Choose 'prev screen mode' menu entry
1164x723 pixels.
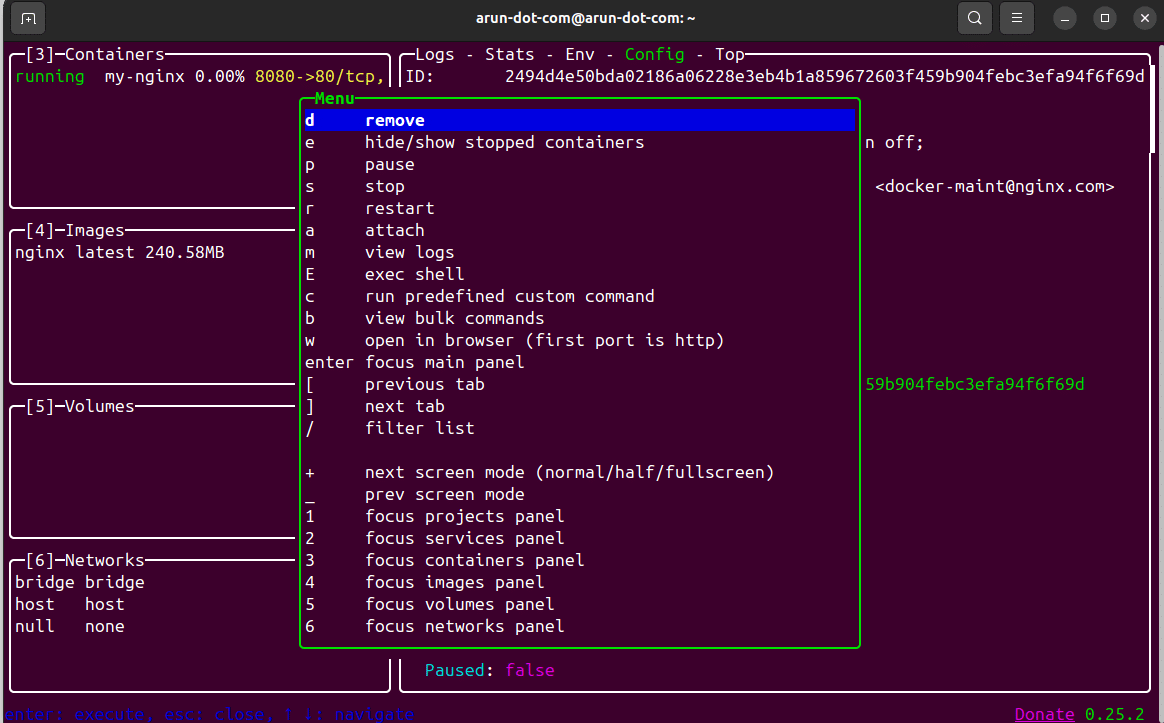[580, 494]
